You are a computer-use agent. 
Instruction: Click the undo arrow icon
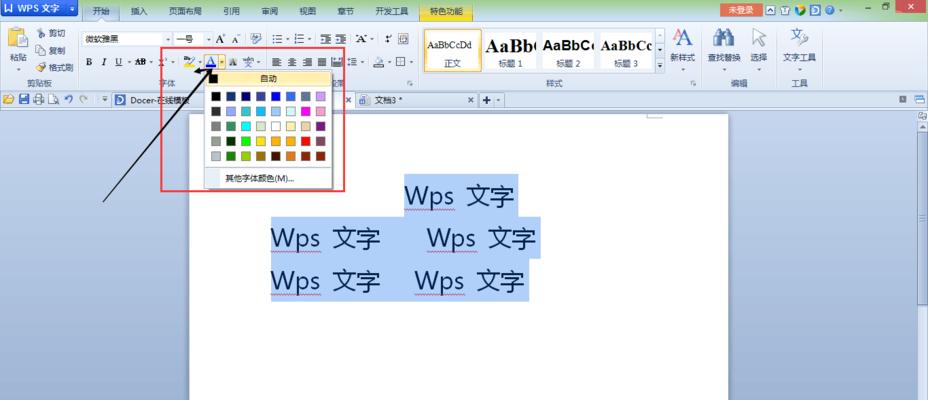pos(69,100)
